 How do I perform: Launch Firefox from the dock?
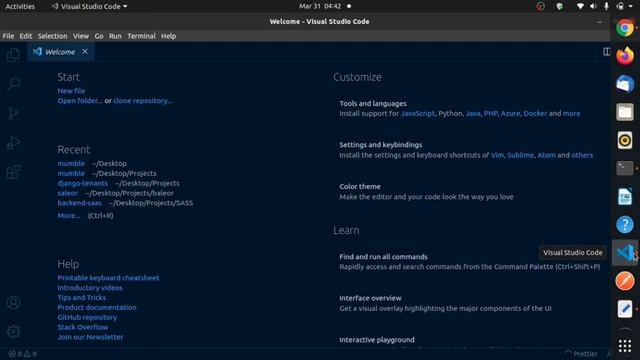(625, 56)
